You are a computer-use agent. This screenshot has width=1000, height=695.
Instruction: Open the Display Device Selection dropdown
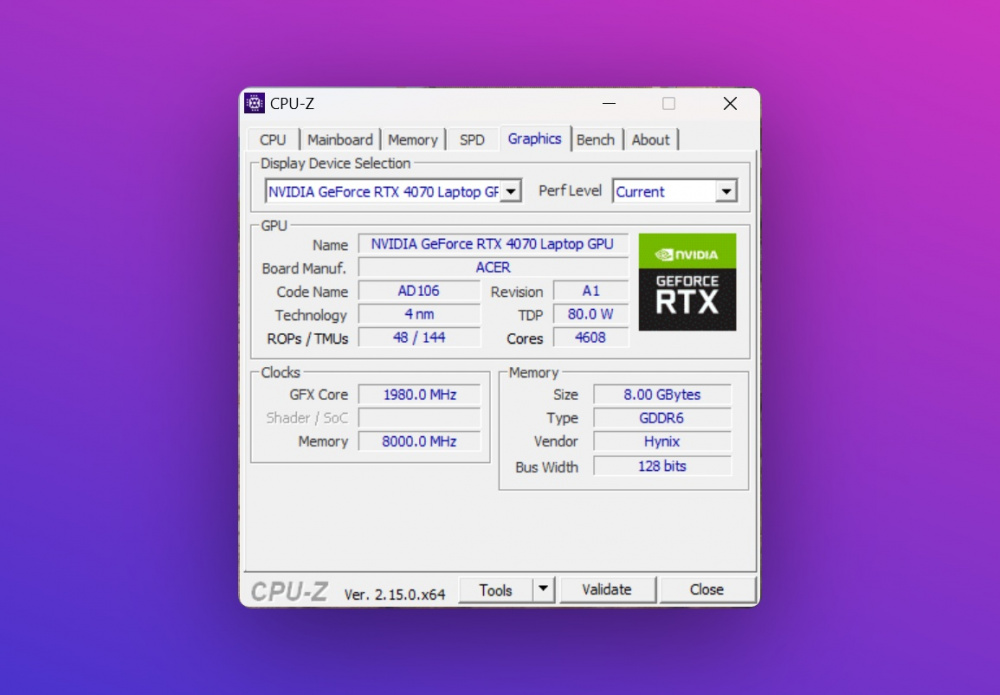[x=510, y=191]
